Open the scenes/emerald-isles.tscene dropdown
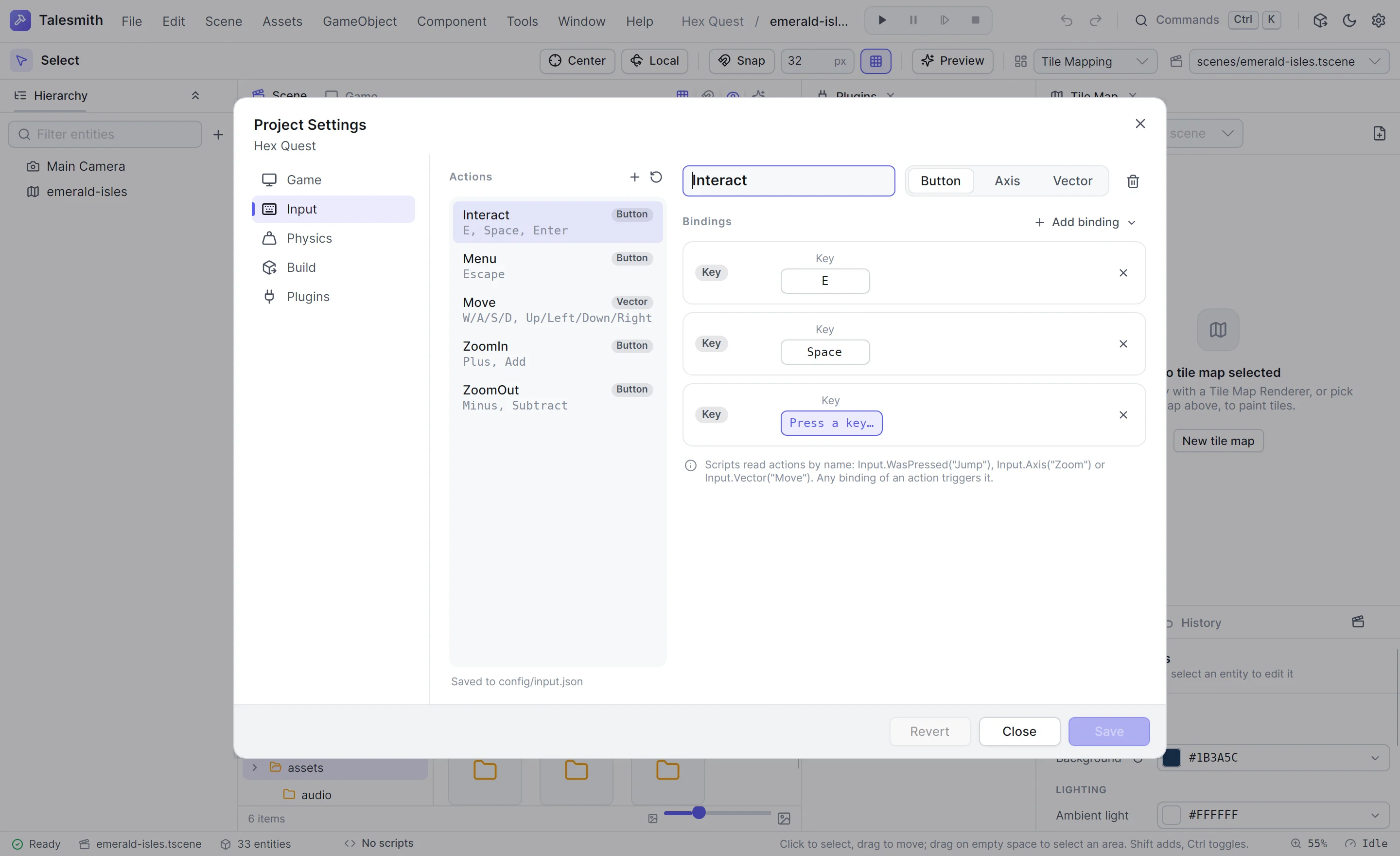Image resolution: width=1400 pixels, height=856 pixels. [x=1289, y=61]
